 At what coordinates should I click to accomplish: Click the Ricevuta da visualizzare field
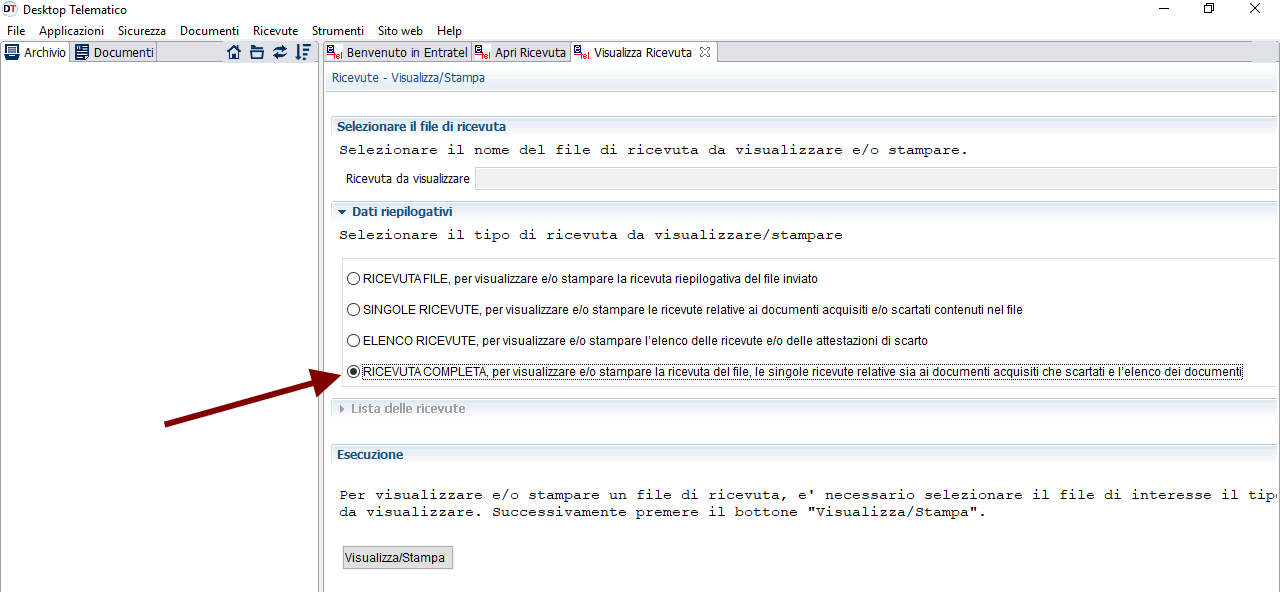click(x=875, y=179)
